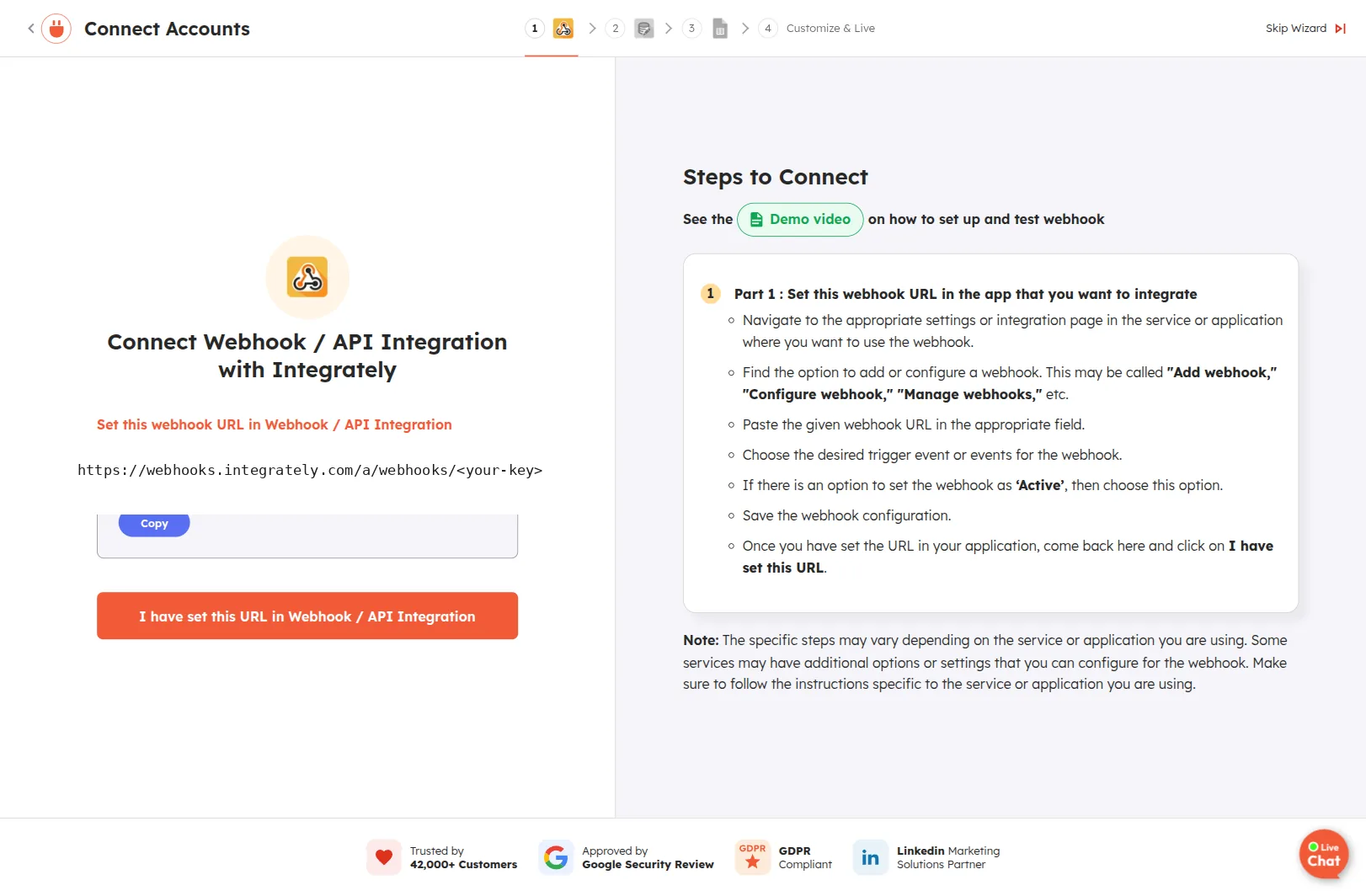Select the webhook URL text
The height and width of the screenshot is (896, 1366).
pyautogui.click(x=310, y=470)
